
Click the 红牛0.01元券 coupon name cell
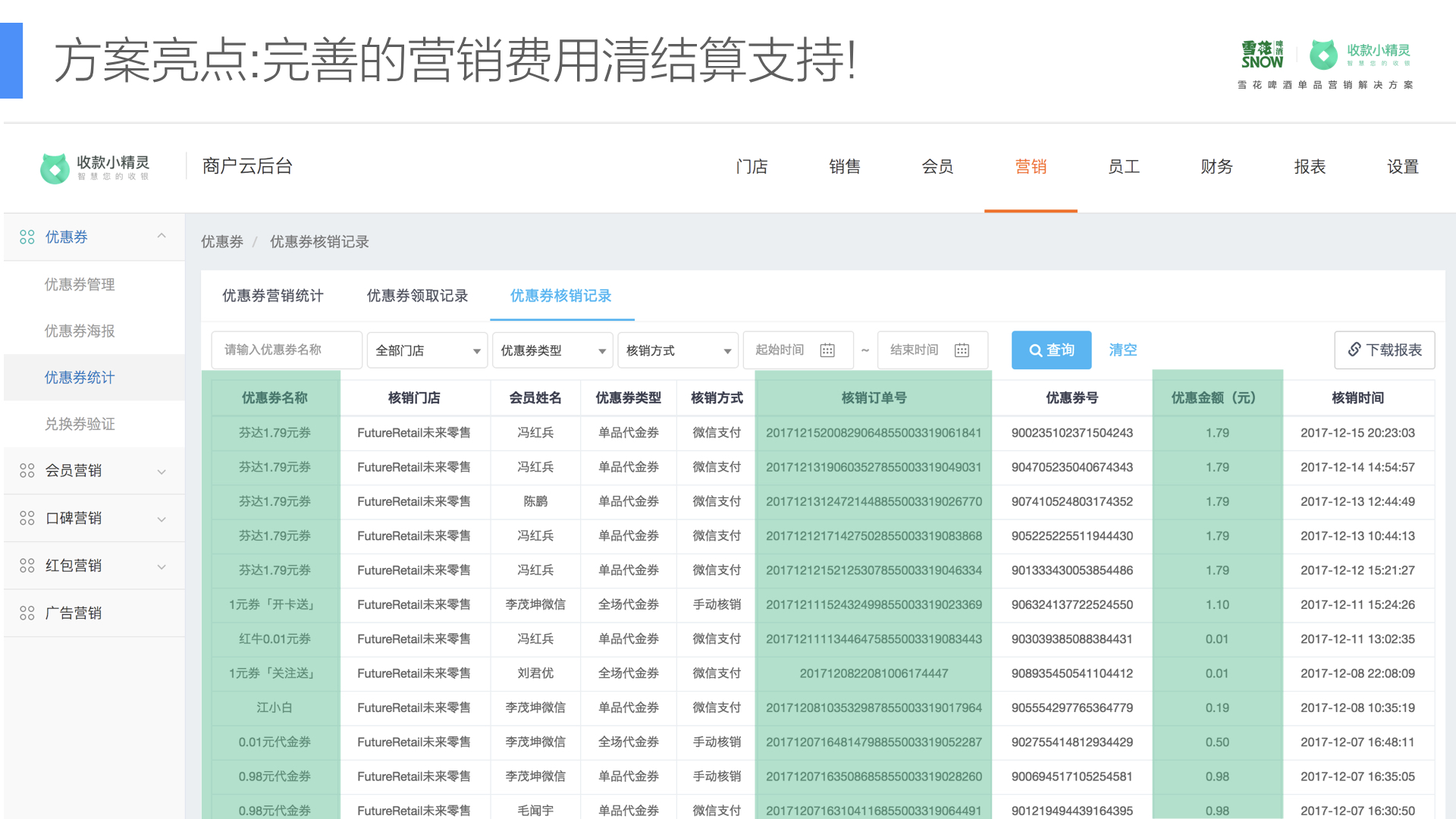(275, 639)
